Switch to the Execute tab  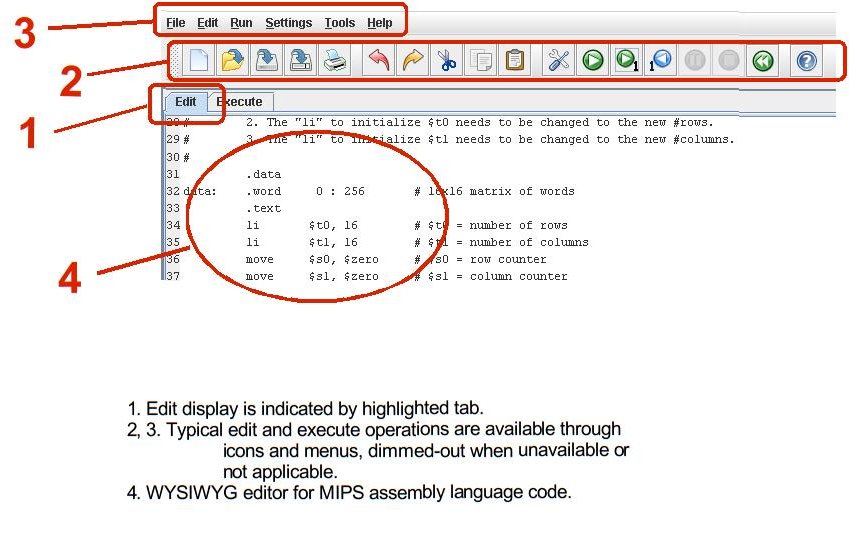(240, 102)
